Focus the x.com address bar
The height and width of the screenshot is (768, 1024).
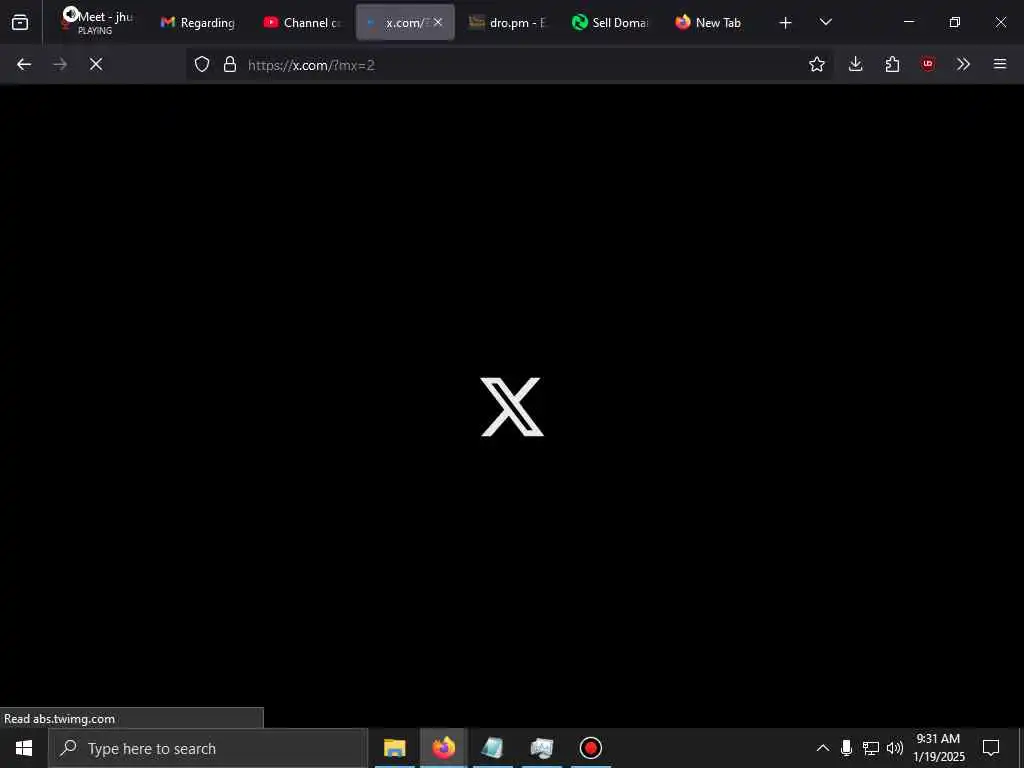click(509, 65)
